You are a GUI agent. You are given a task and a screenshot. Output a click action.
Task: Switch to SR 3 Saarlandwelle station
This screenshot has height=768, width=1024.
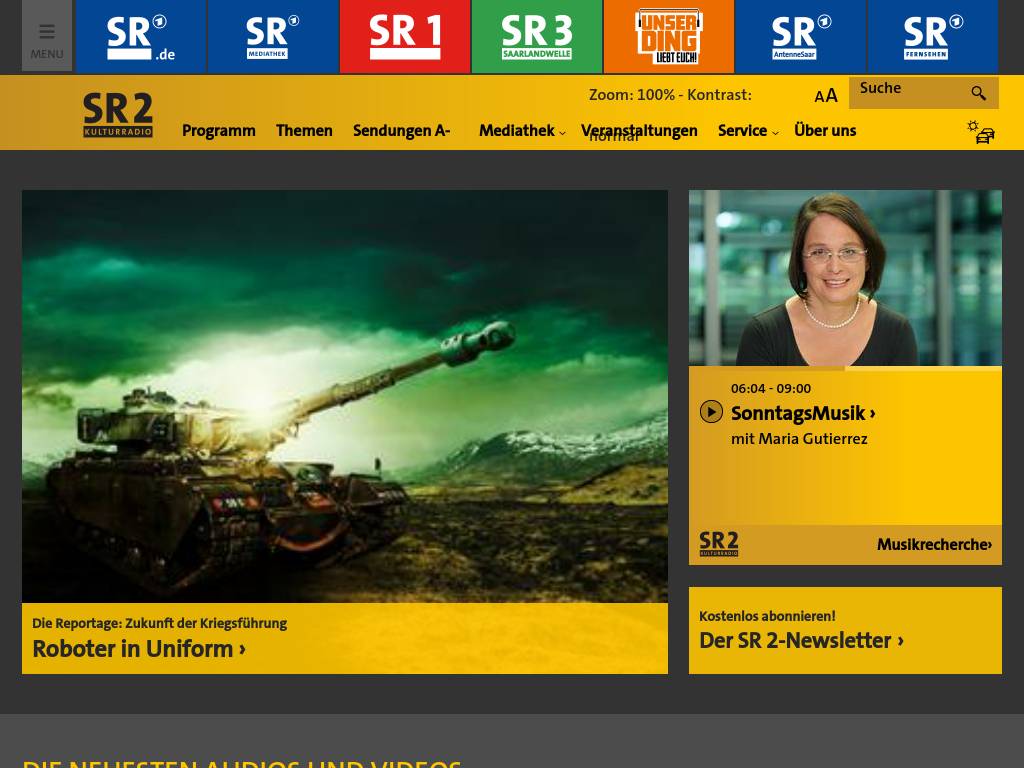536,37
